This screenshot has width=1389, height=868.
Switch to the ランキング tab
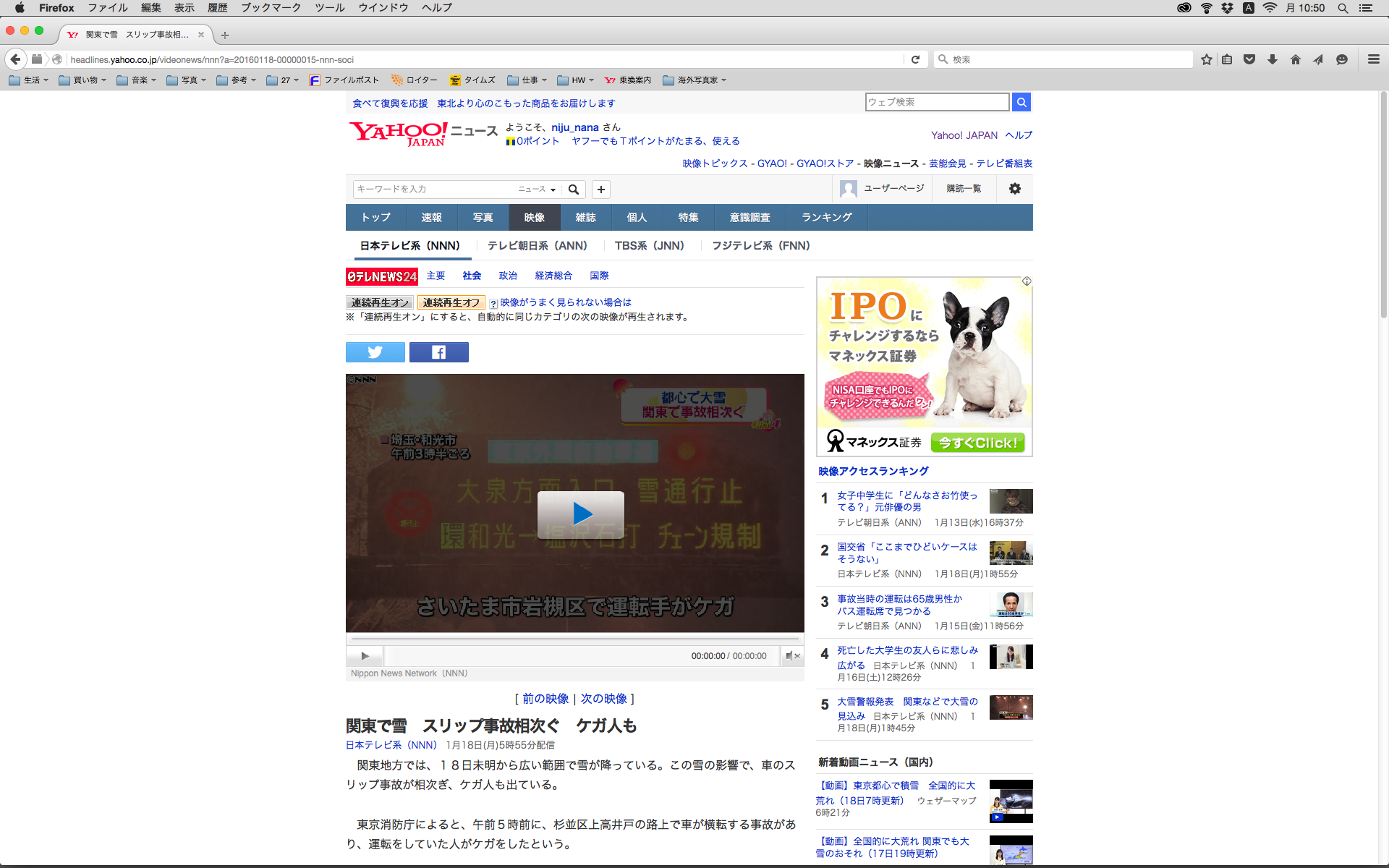[x=826, y=217]
